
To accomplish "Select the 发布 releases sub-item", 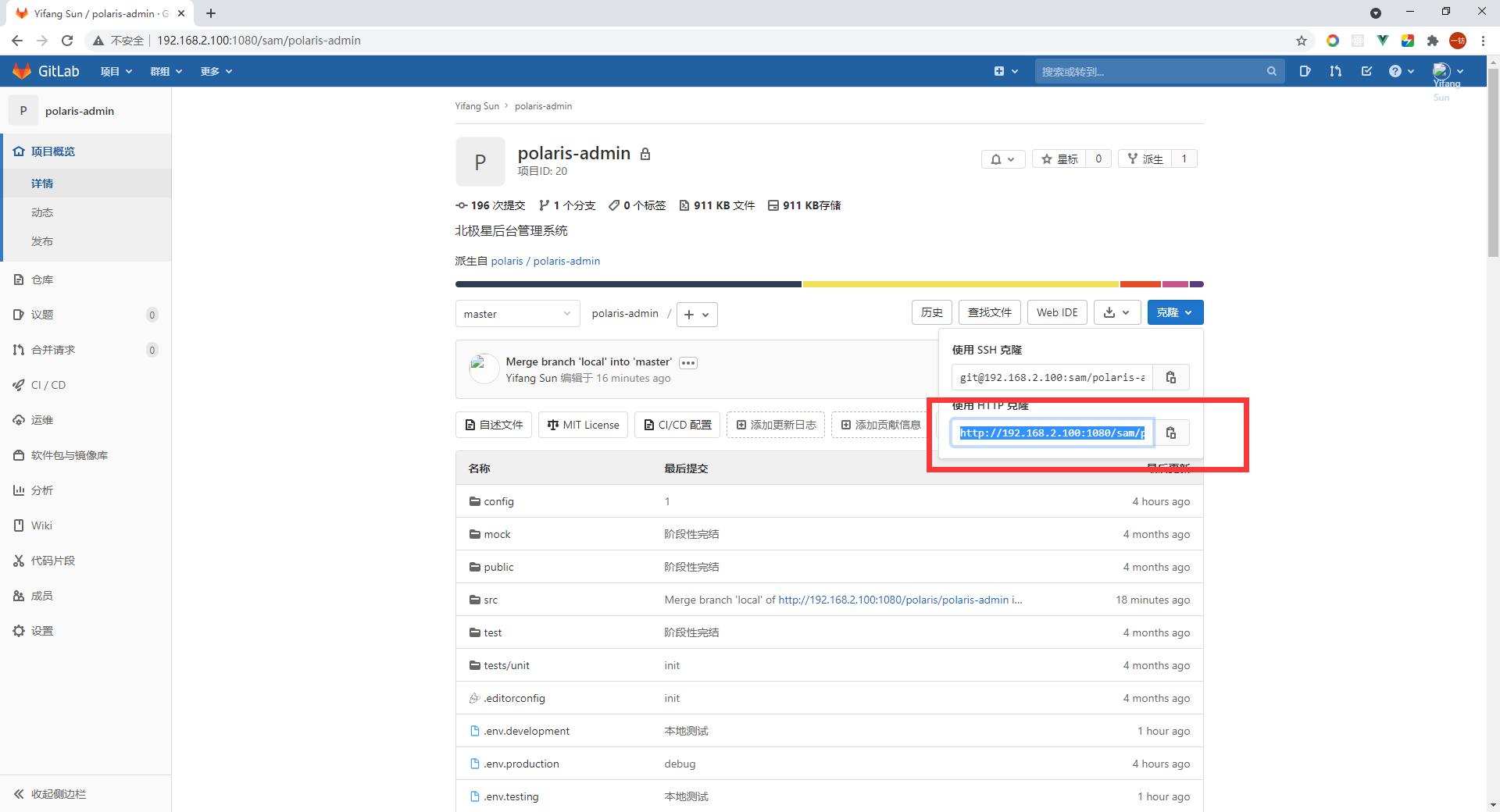I will click(86, 241).
